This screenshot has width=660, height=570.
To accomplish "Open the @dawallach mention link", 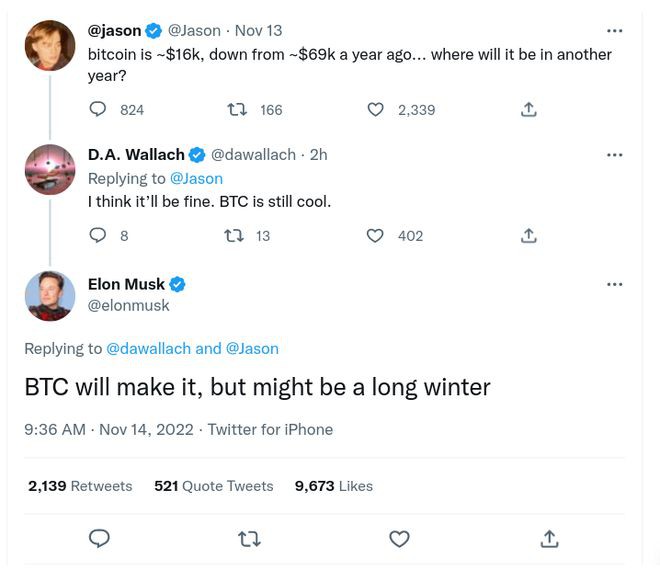I will click(148, 348).
